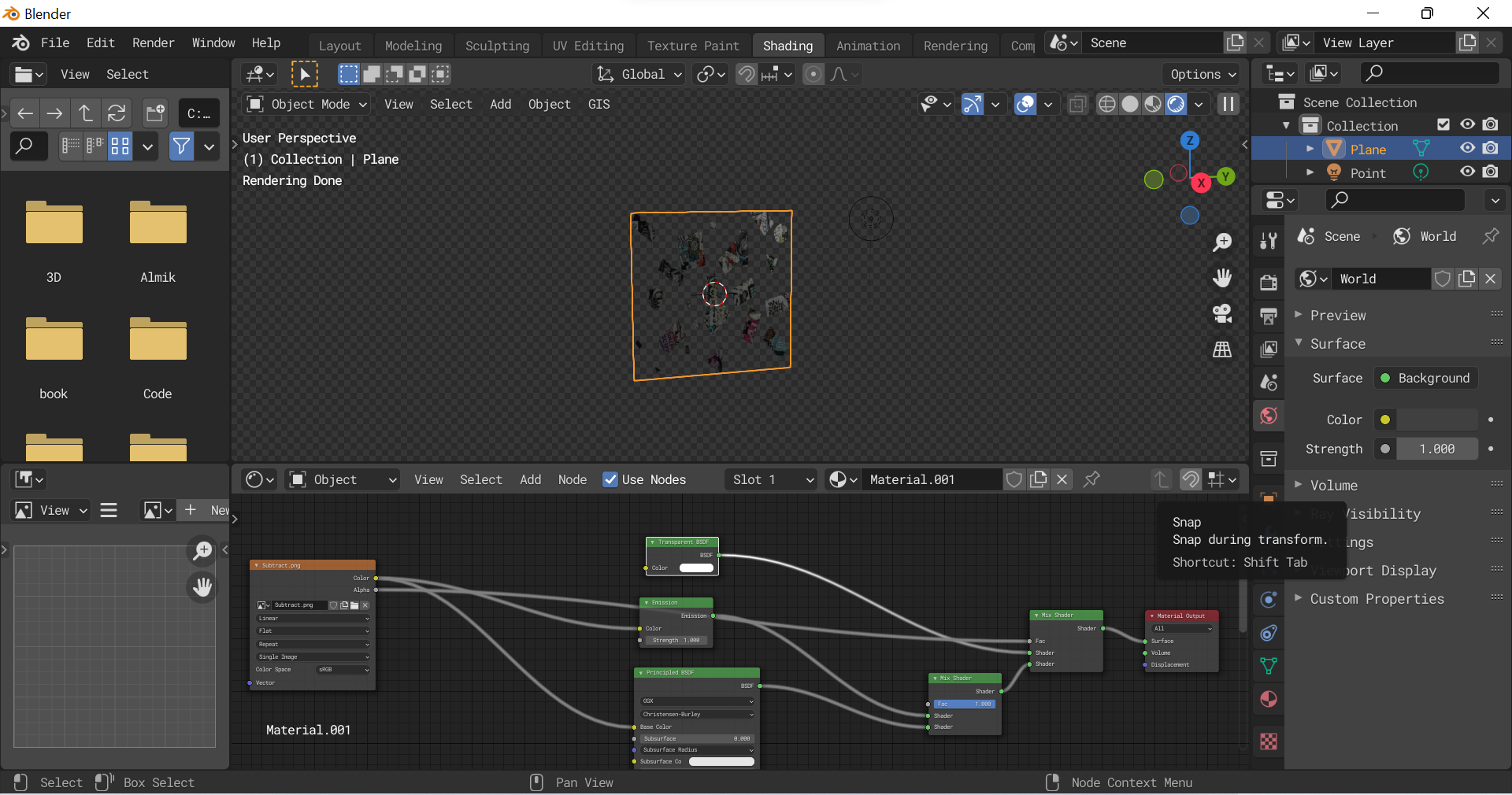Uncheck the Collection exclude checkbox in outliner
Screen dimensions: 1512x795
pyautogui.click(x=1443, y=124)
